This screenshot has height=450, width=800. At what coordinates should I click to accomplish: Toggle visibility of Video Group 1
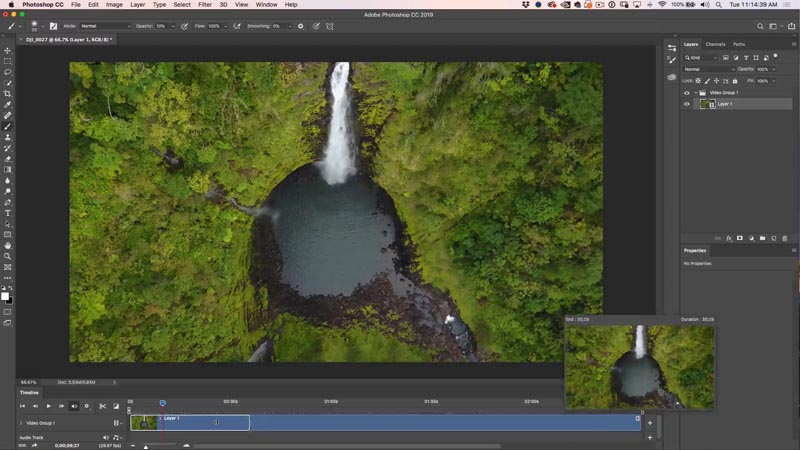(x=687, y=92)
